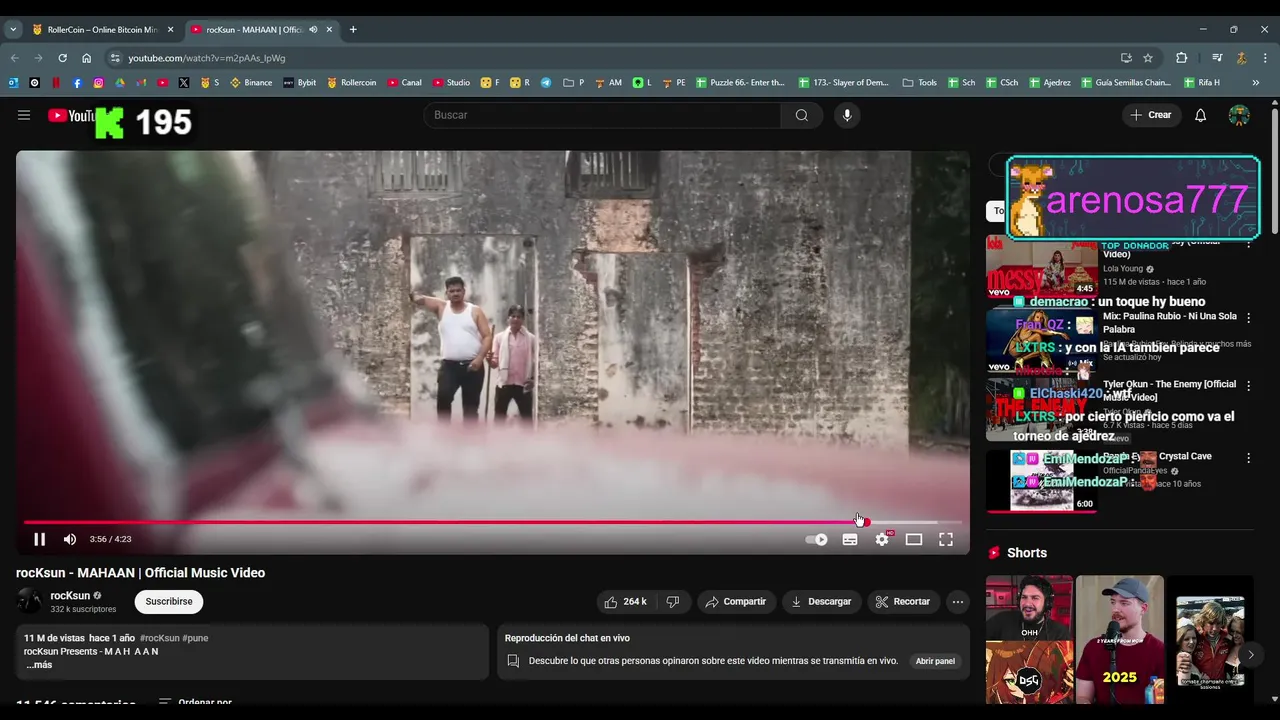1280x720 pixels.
Task: Mute tab audio speaker icon
Action: click(x=313, y=30)
